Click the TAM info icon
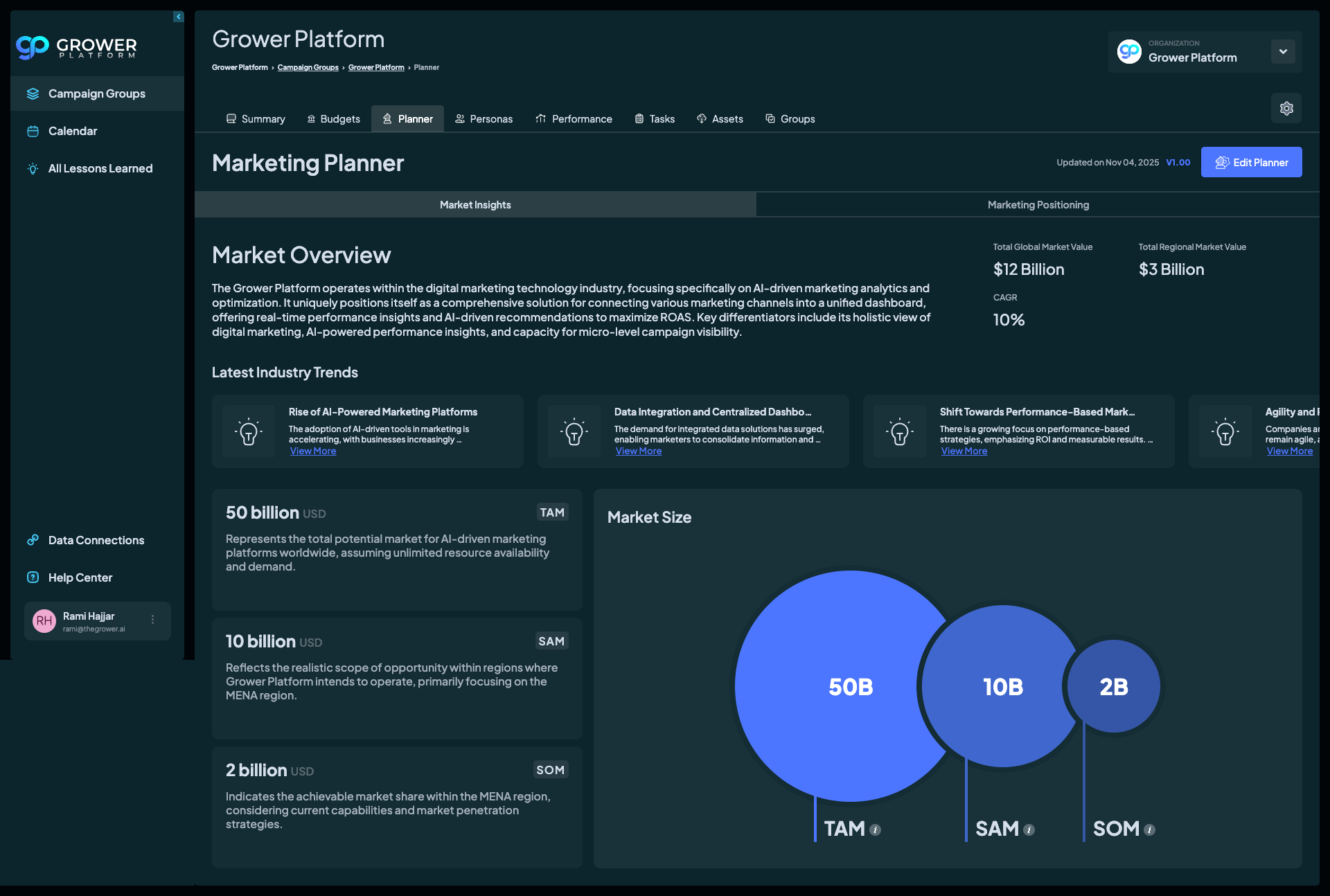 point(876,830)
